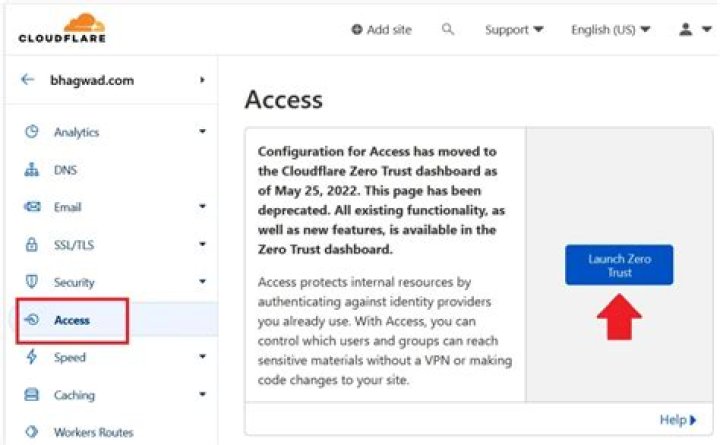Click the Caching drive icon
Viewport: 720px width, 445px height.
pos(31,395)
